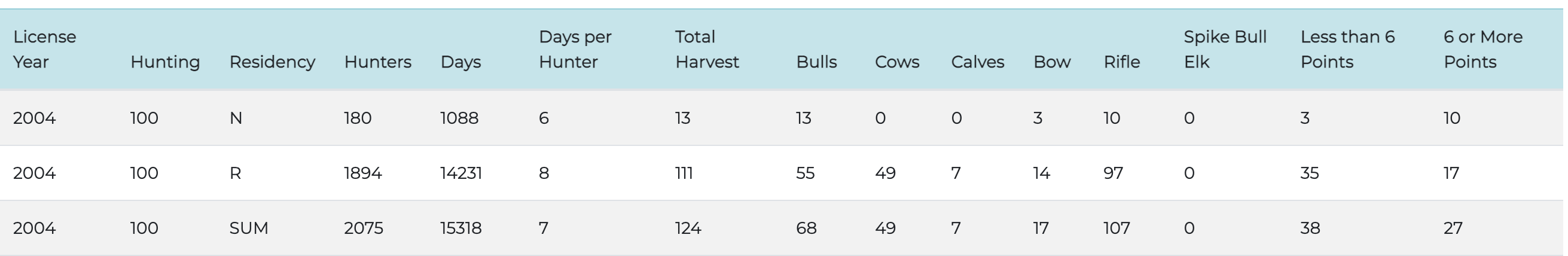This screenshot has height=256, width=1568.
Task: Click the 6 or More Points header
Action: (x=1483, y=50)
